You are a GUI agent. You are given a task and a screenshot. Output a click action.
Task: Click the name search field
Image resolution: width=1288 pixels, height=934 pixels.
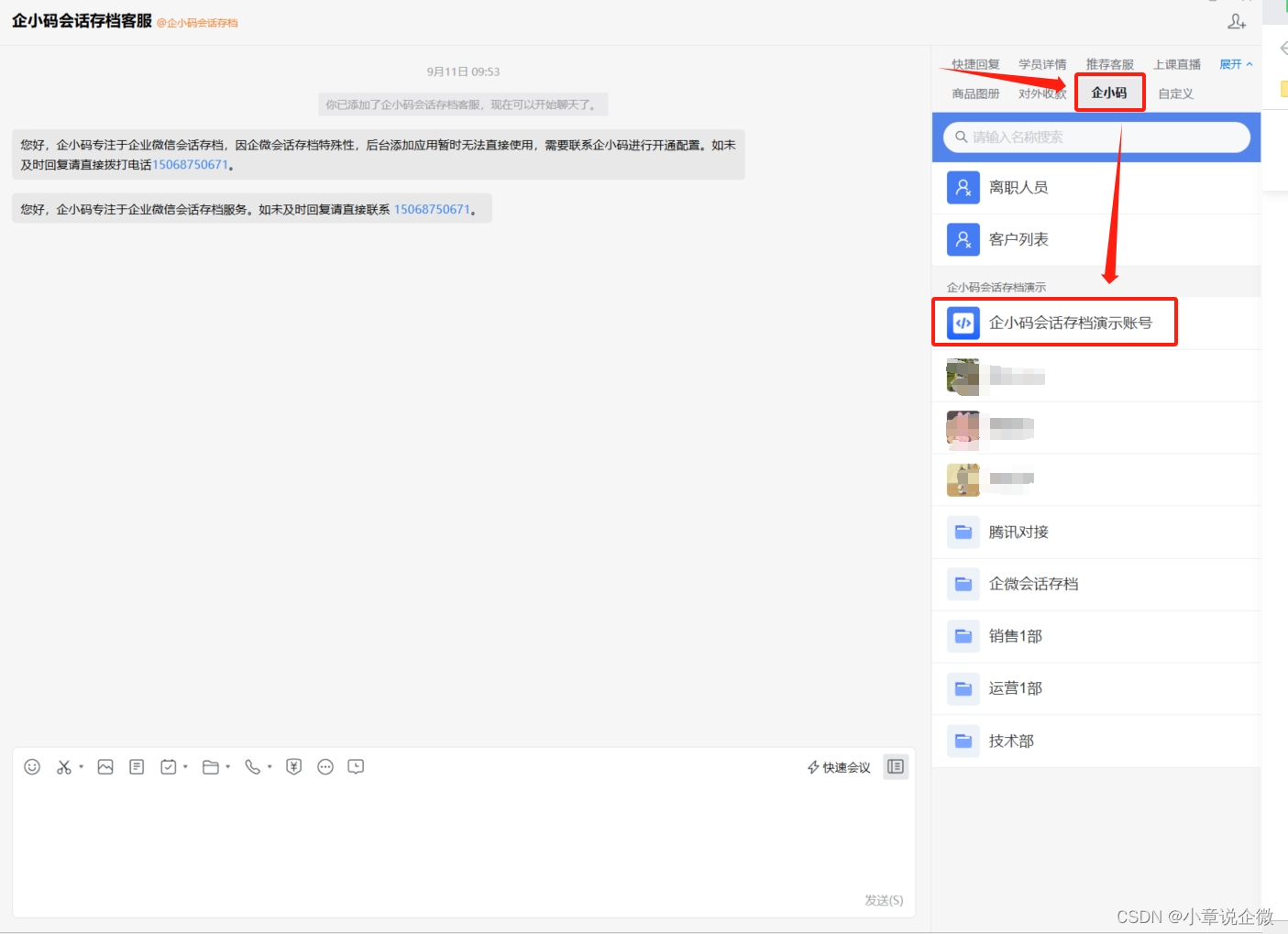click(1097, 137)
